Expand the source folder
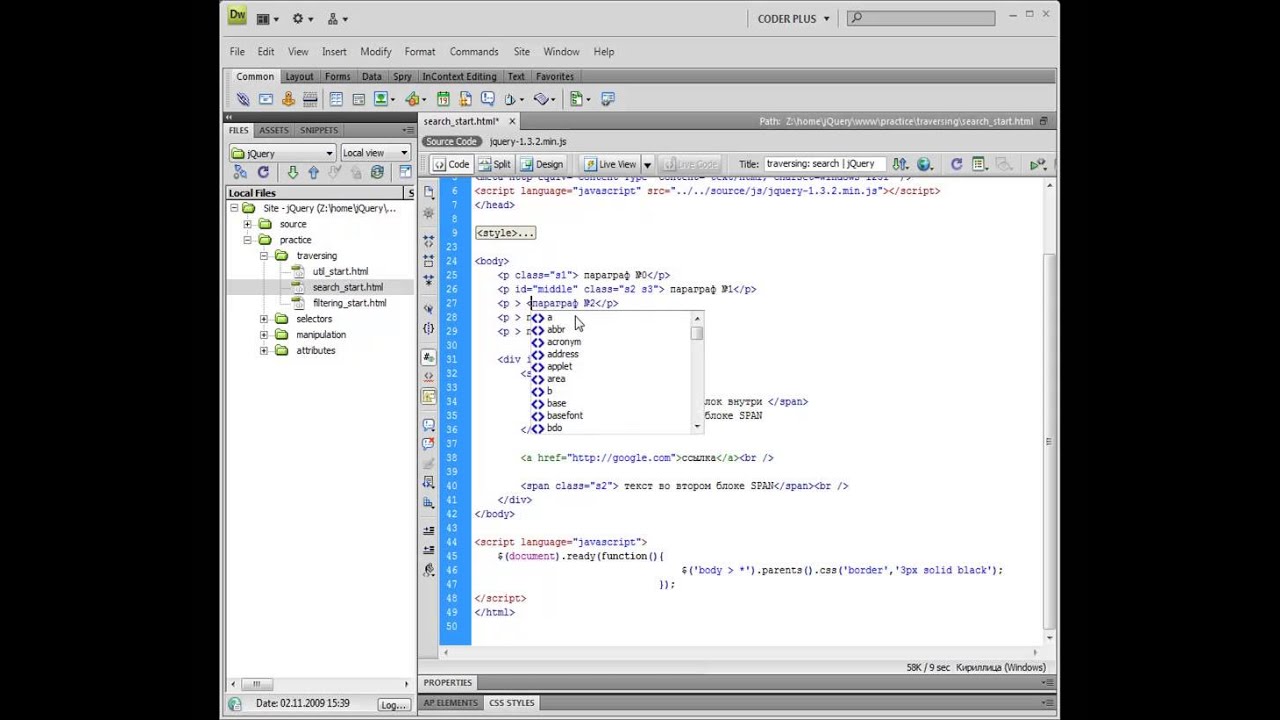The width and height of the screenshot is (1280, 720). tap(247, 224)
